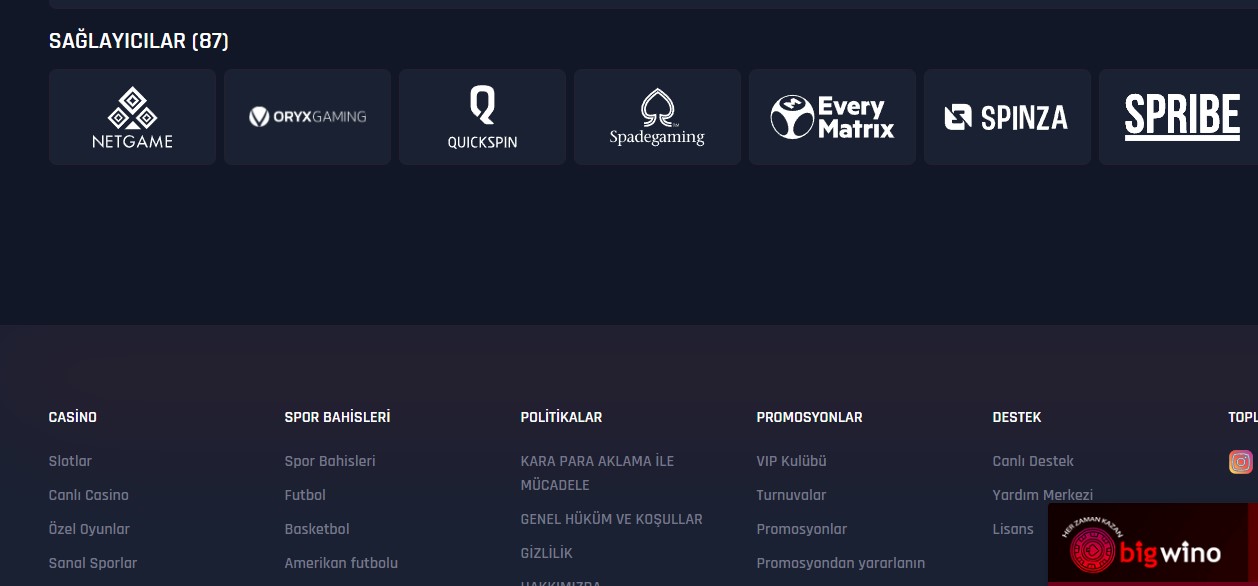Choose the EveryMatrix provider logo
The width and height of the screenshot is (1258, 586).
[x=832, y=117]
